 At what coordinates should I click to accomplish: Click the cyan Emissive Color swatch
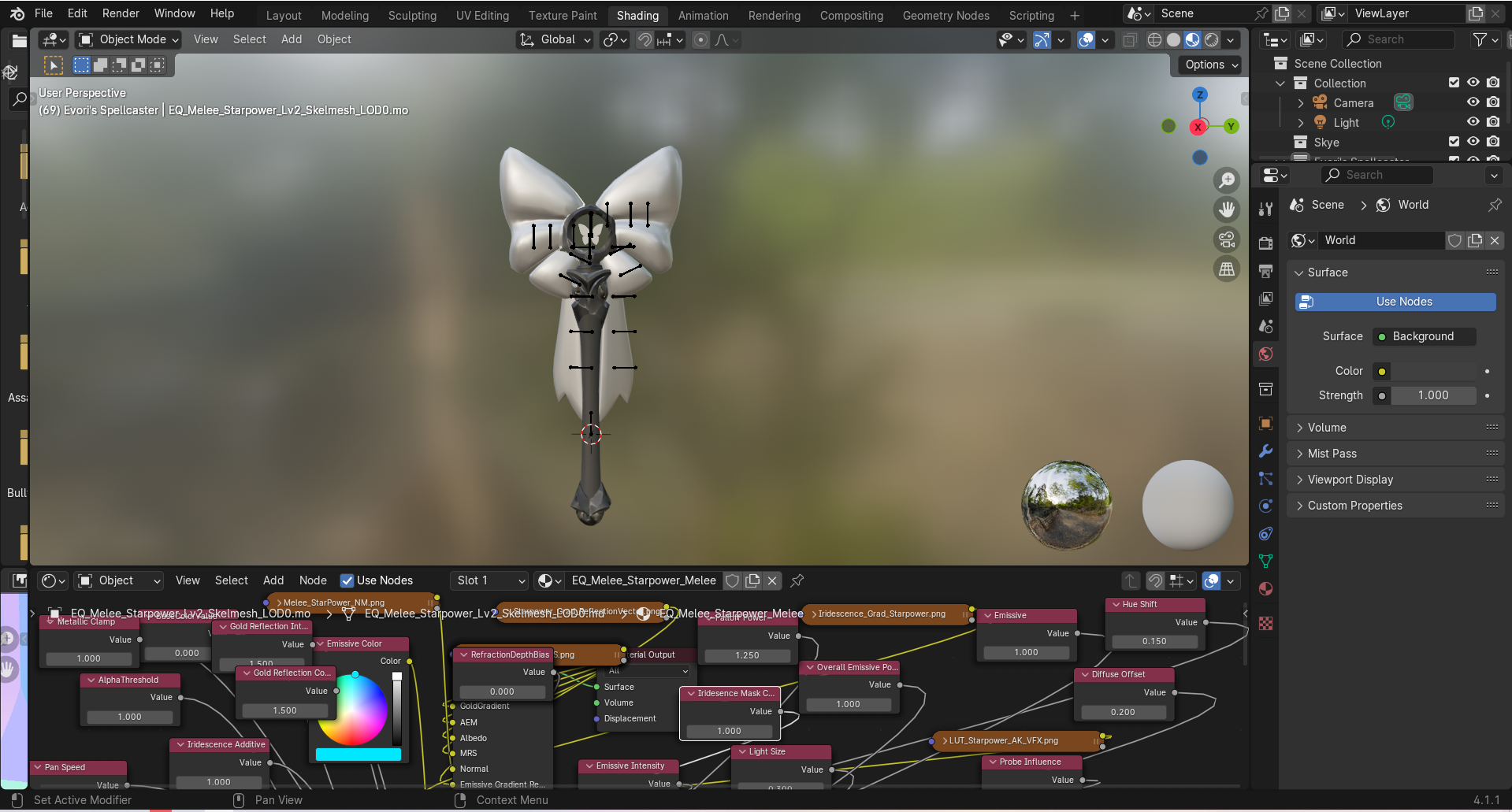[x=358, y=755]
